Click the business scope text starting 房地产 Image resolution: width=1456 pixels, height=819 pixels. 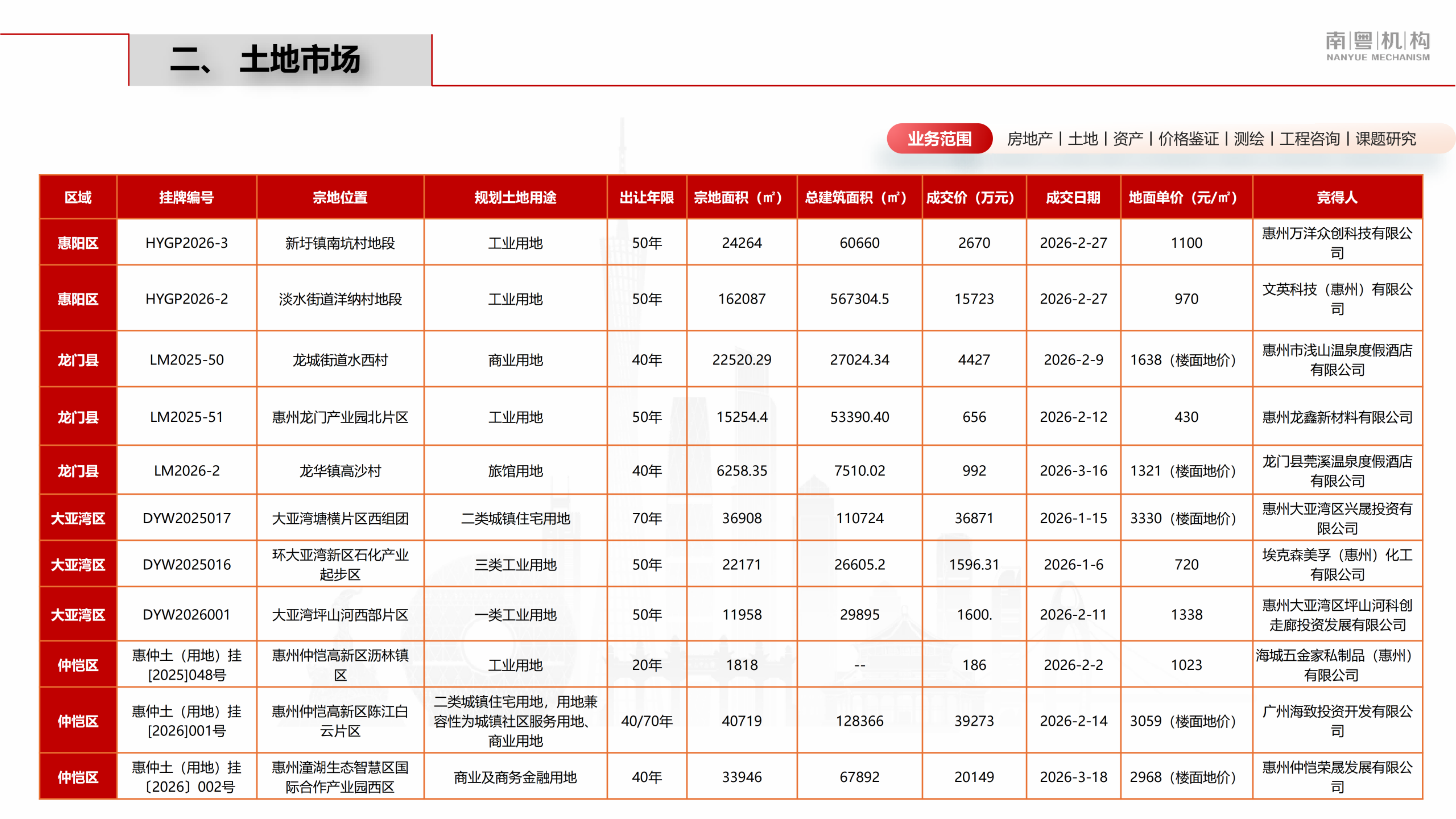1211,139
